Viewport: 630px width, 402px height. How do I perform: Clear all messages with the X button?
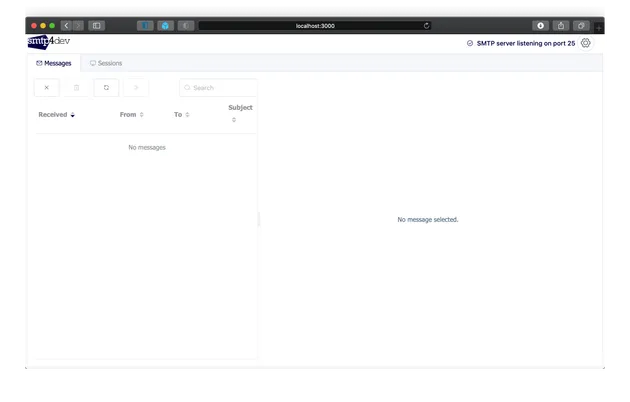[47, 88]
